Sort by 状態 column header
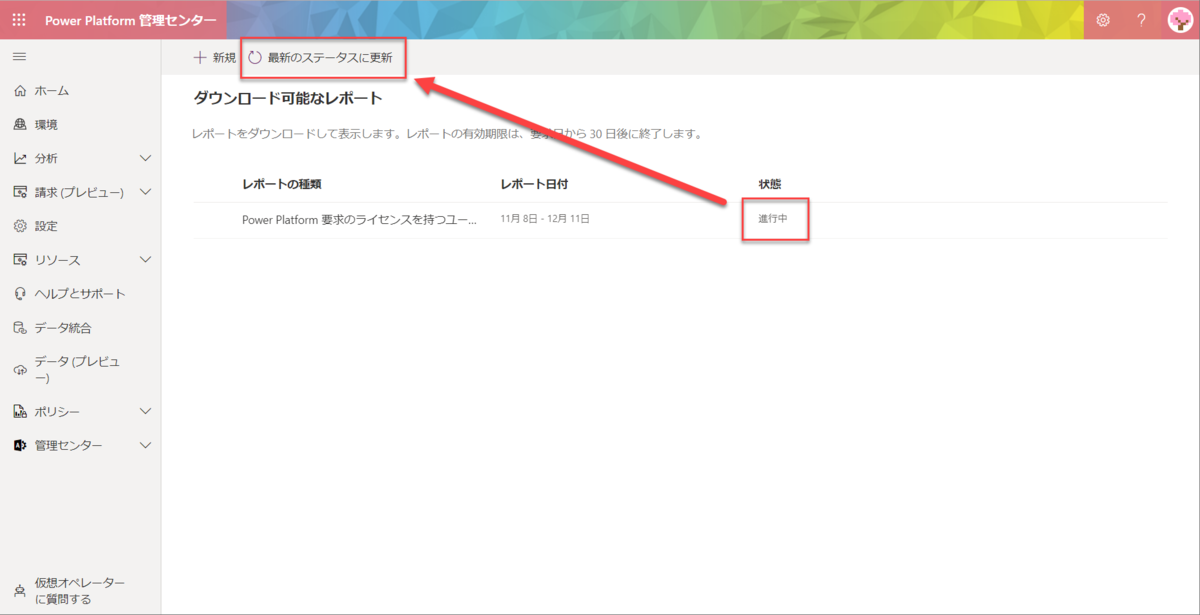 coord(770,184)
